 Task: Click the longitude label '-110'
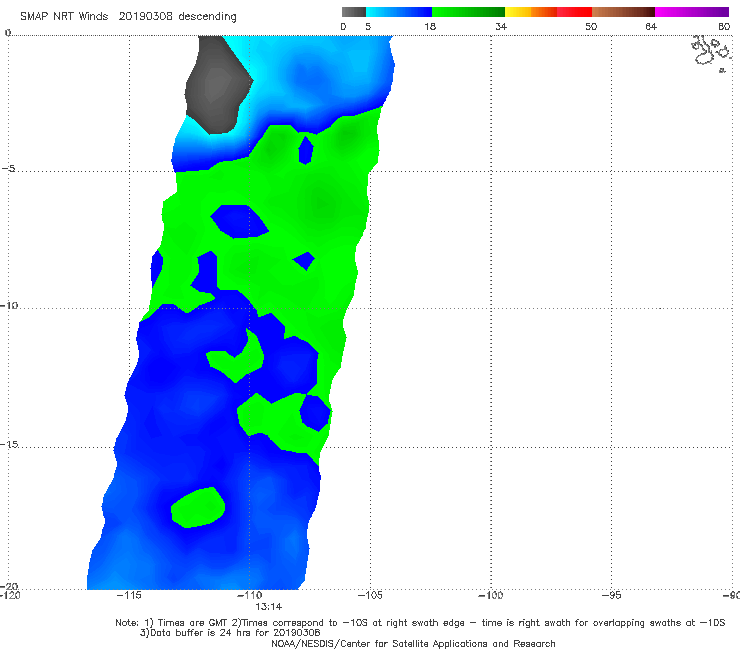[250, 595]
